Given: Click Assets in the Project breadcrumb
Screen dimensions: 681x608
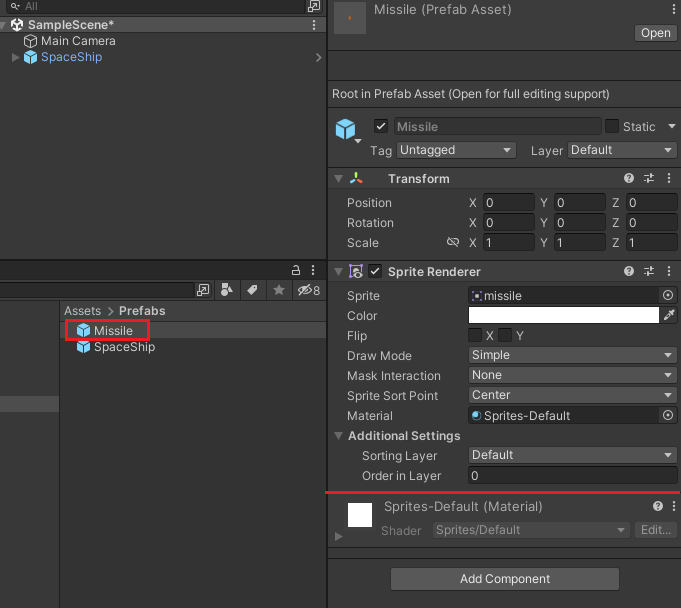Looking at the screenshot, I should tap(83, 311).
